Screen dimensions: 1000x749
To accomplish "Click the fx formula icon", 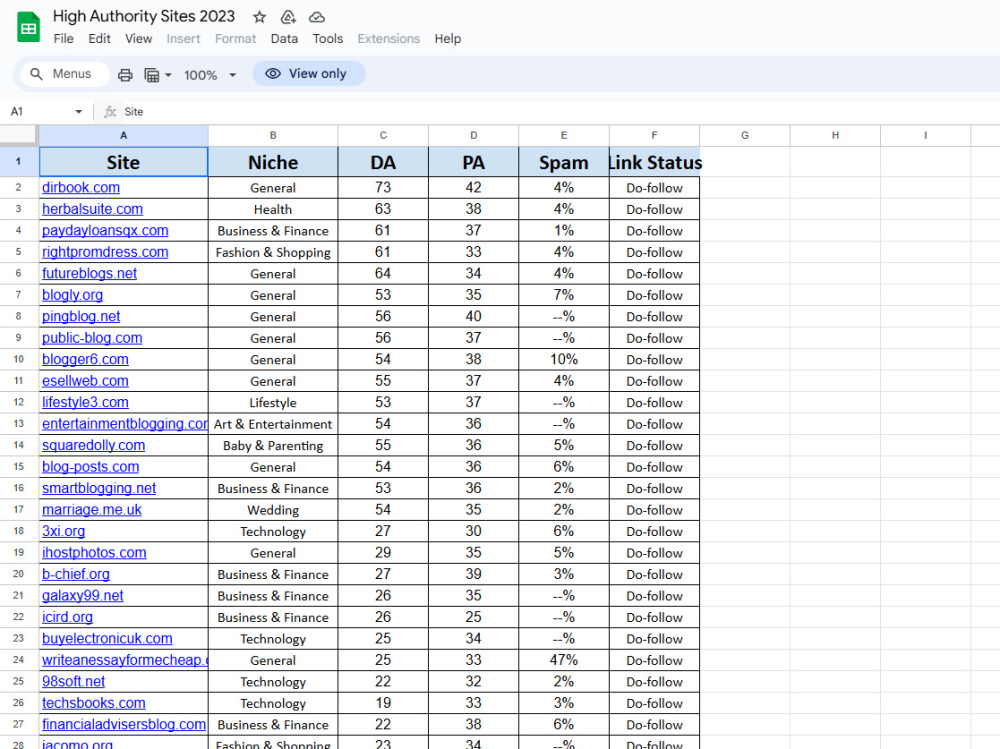I will pyautogui.click(x=110, y=112).
